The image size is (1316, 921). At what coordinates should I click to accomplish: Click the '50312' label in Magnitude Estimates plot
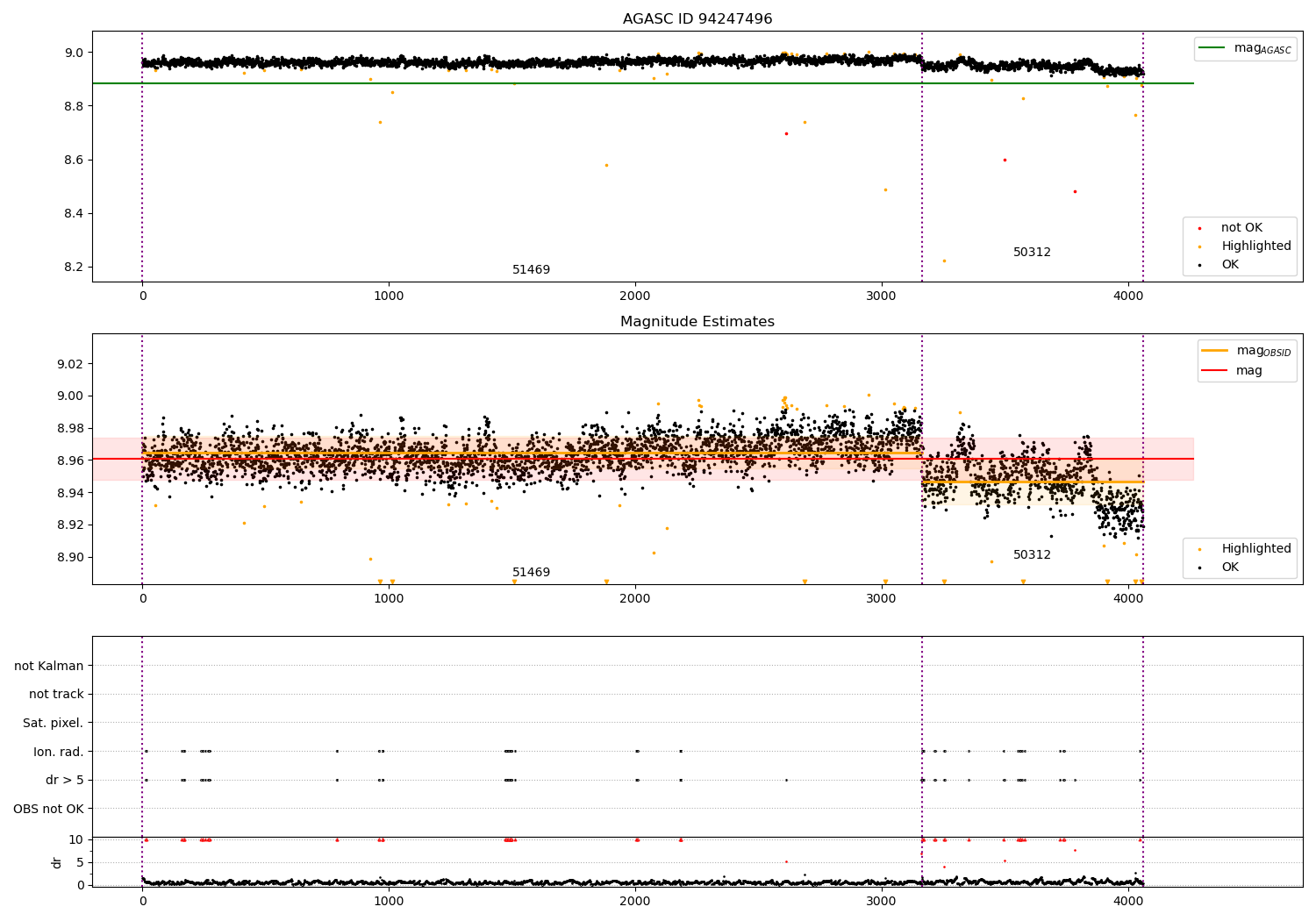coord(1032,555)
